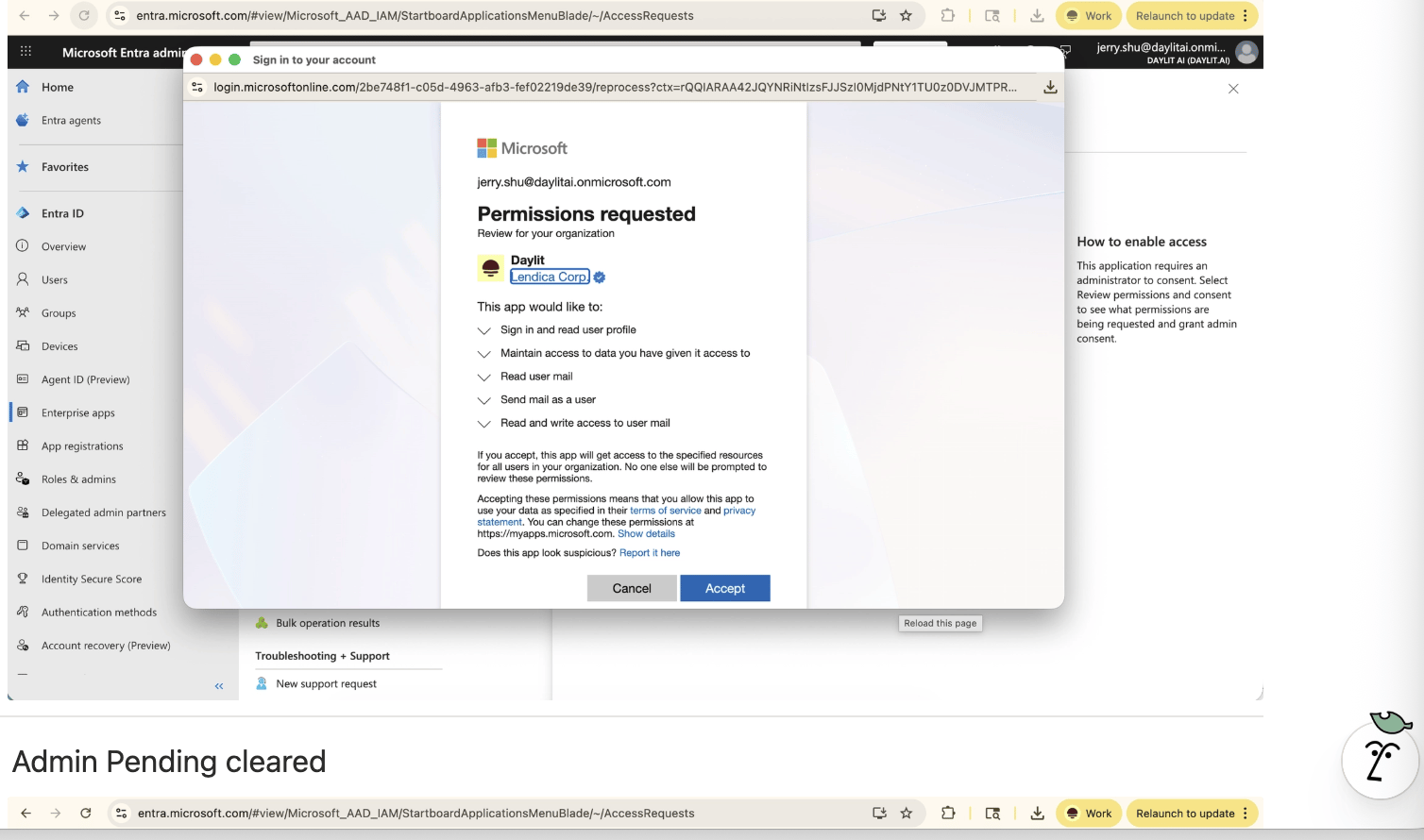
Task: Expand 'Read and write access to user mail'
Action: 484,424
